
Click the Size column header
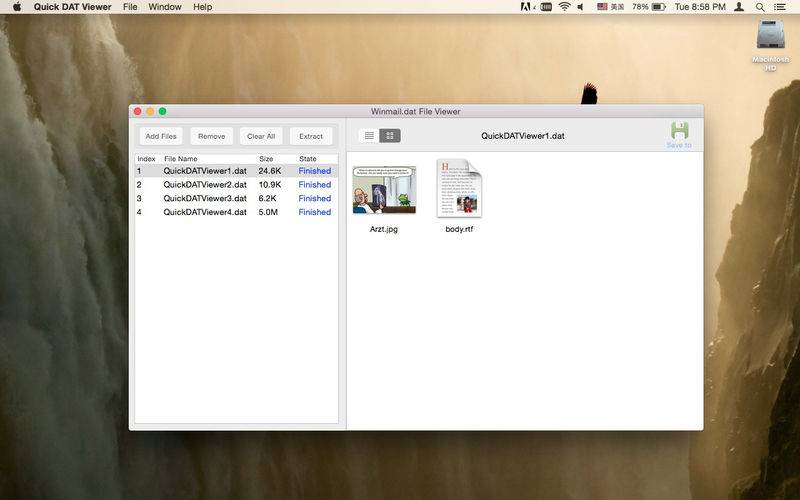[x=266, y=159]
